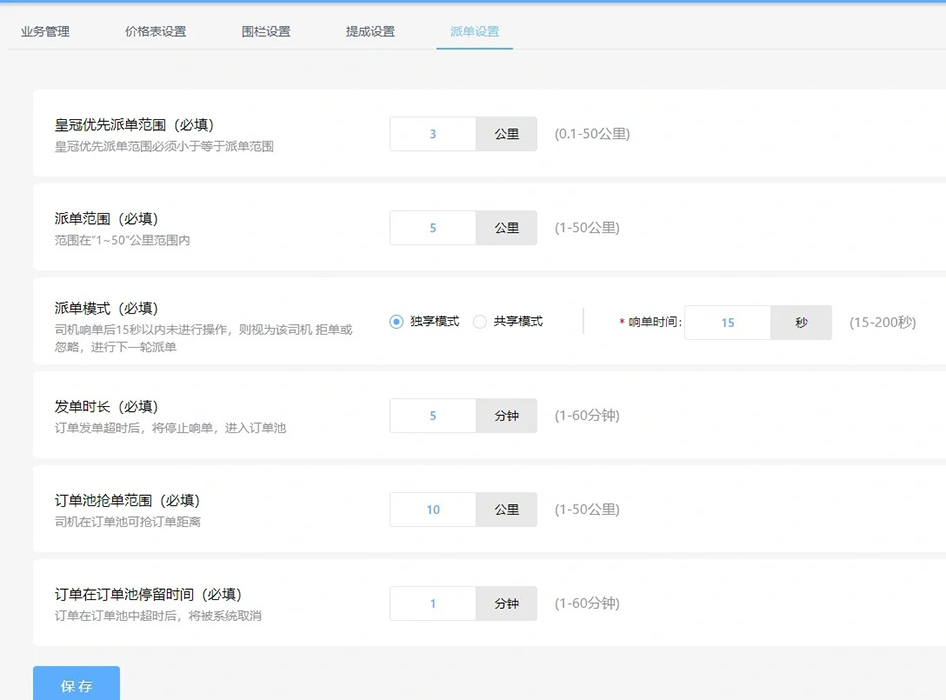
Task: Switch to the 业务管理 tab
Action: pos(43,30)
